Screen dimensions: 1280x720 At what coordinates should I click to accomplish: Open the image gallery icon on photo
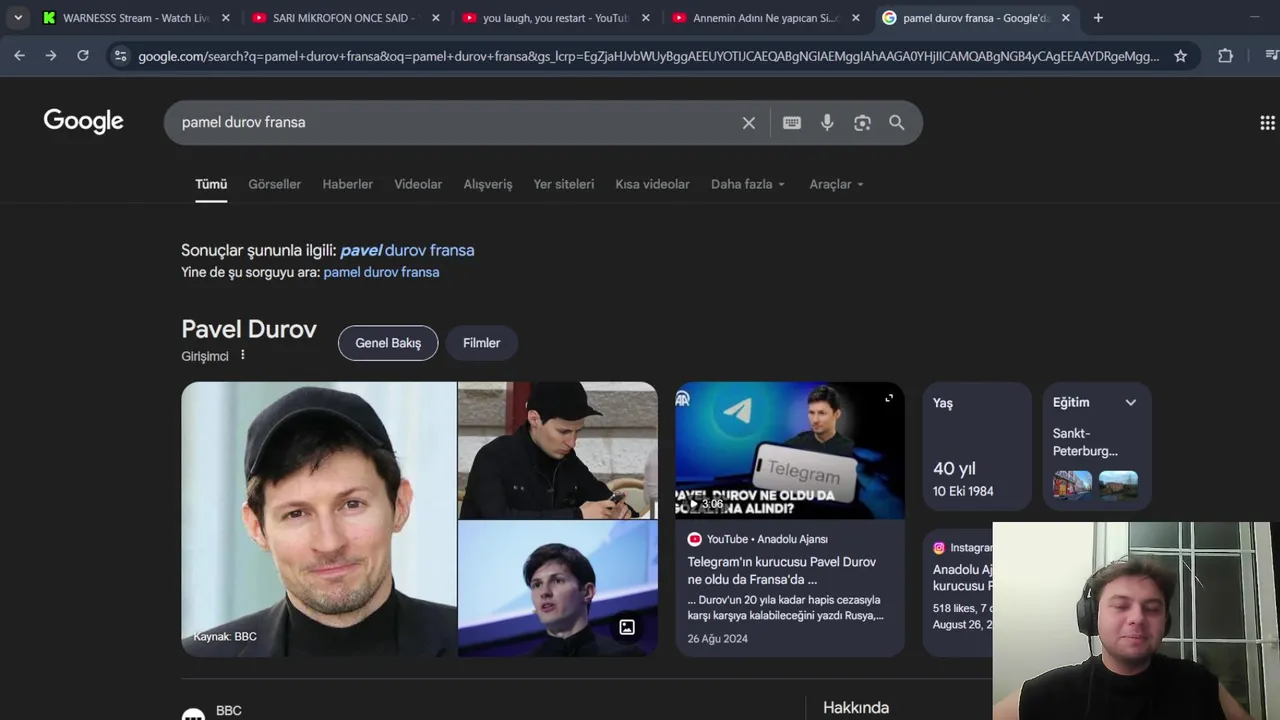627,628
